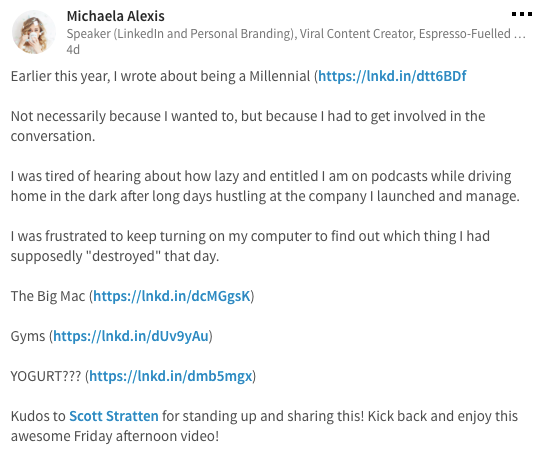Click the "Gyms" text label

(x=28, y=336)
